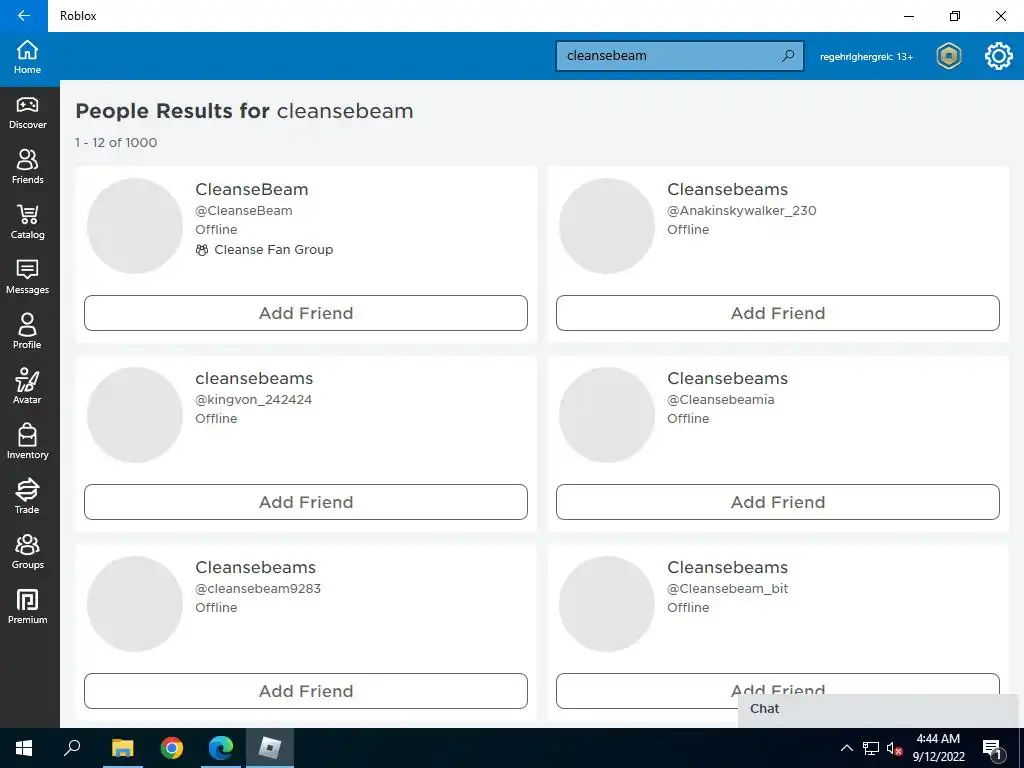The height and width of the screenshot is (768, 1024).
Task: Select the @CleanseBeam username
Action: tap(244, 210)
